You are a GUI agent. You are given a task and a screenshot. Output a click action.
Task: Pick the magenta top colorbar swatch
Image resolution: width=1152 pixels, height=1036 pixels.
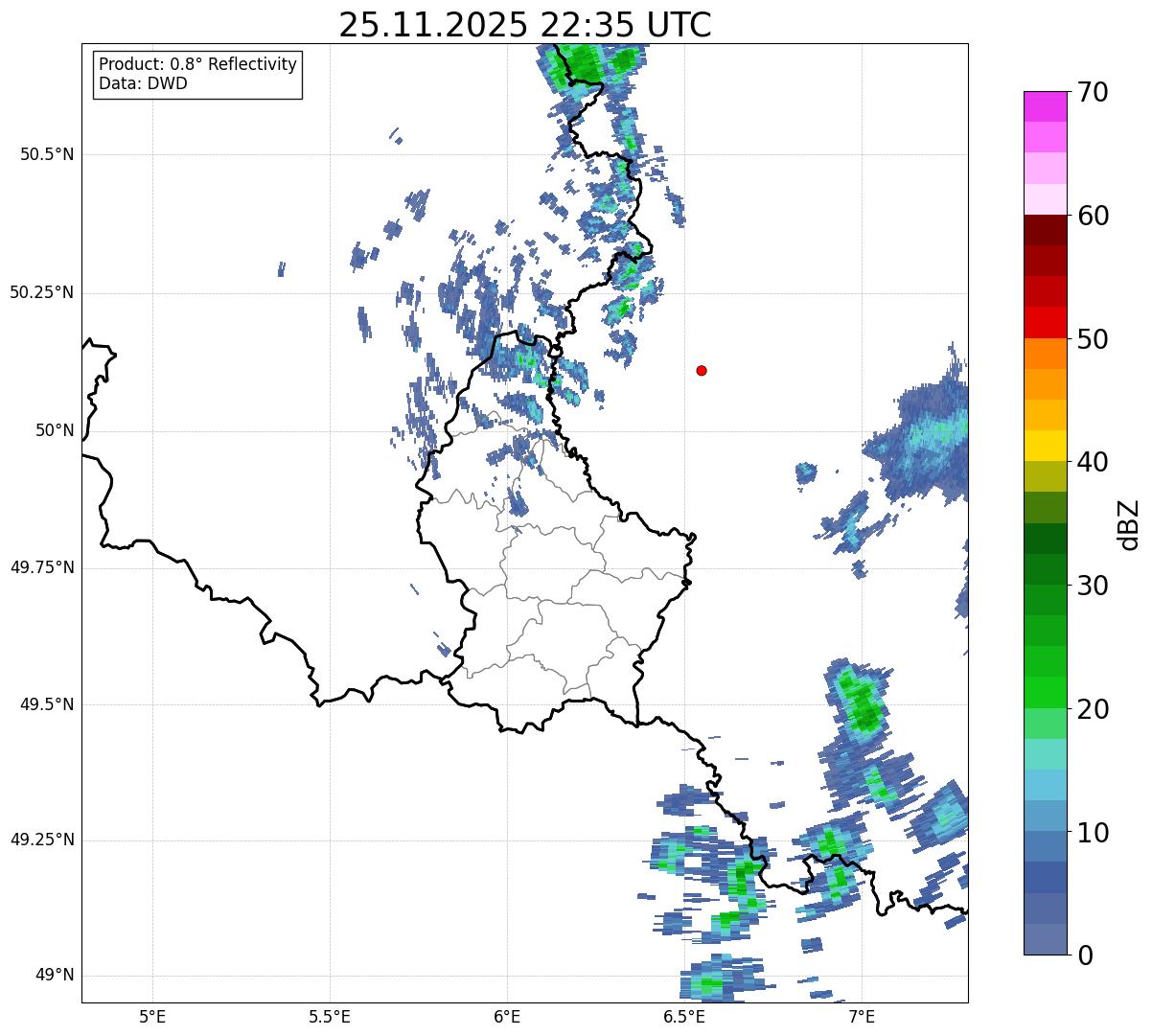coord(1046,107)
